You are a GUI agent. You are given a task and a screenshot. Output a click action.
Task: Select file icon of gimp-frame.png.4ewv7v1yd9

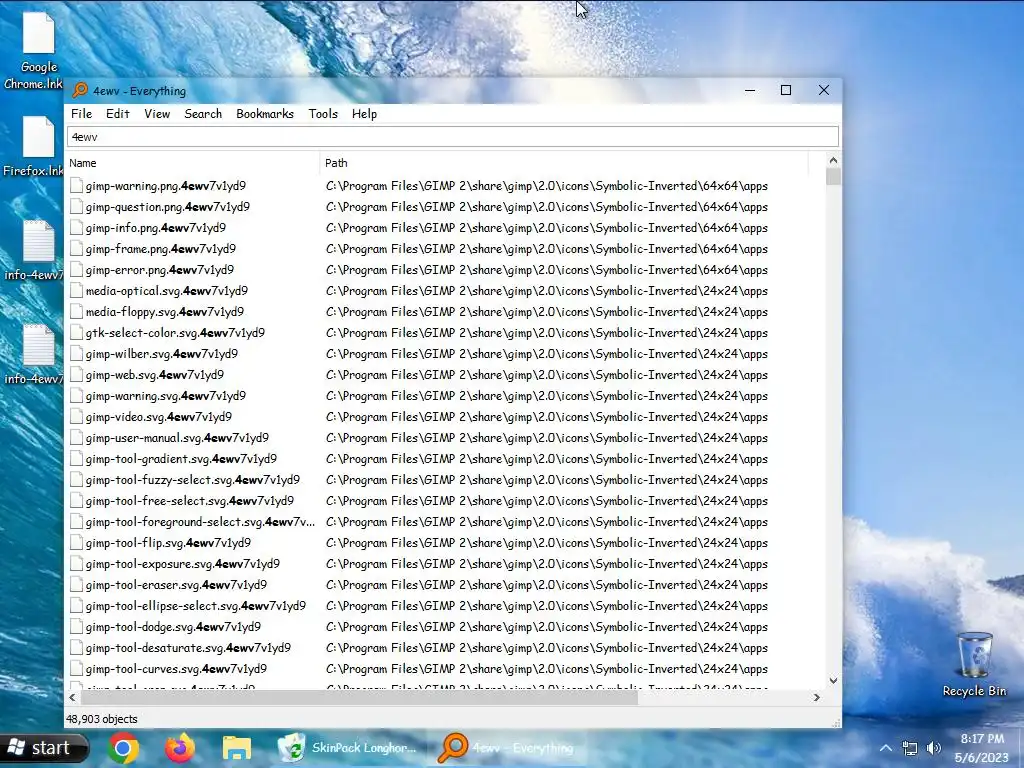[76, 249]
